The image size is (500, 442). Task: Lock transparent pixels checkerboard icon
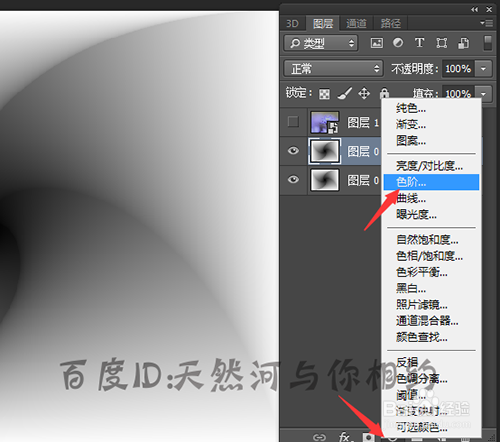pyautogui.click(x=324, y=94)
